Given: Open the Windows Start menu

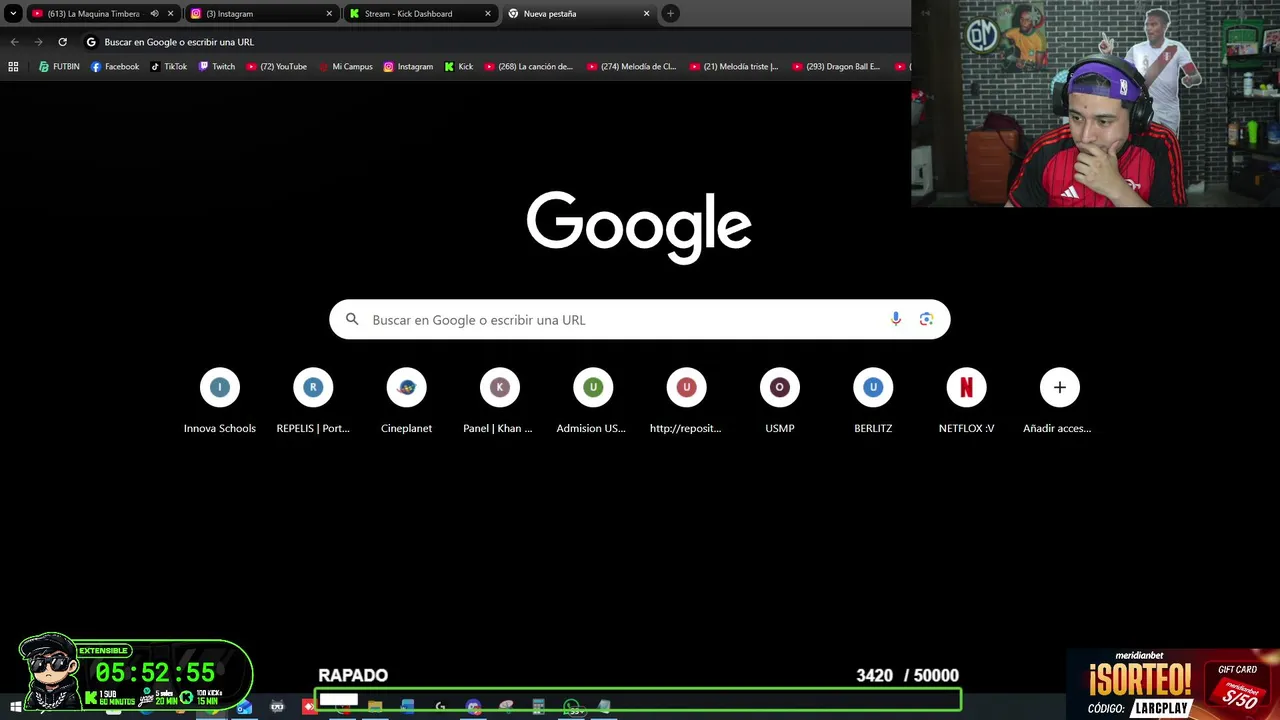Looking at the screenshot, I should click(x=15, y=707).
